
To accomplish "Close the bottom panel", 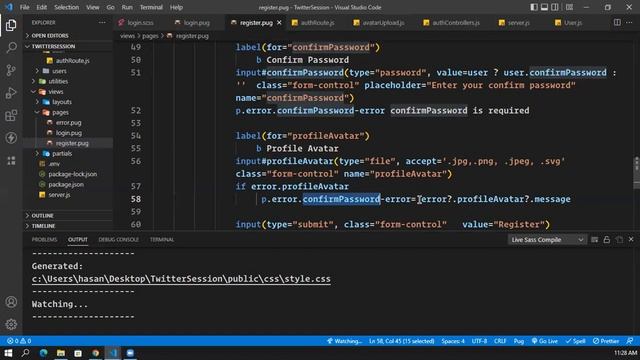I will tap(631, 239).
